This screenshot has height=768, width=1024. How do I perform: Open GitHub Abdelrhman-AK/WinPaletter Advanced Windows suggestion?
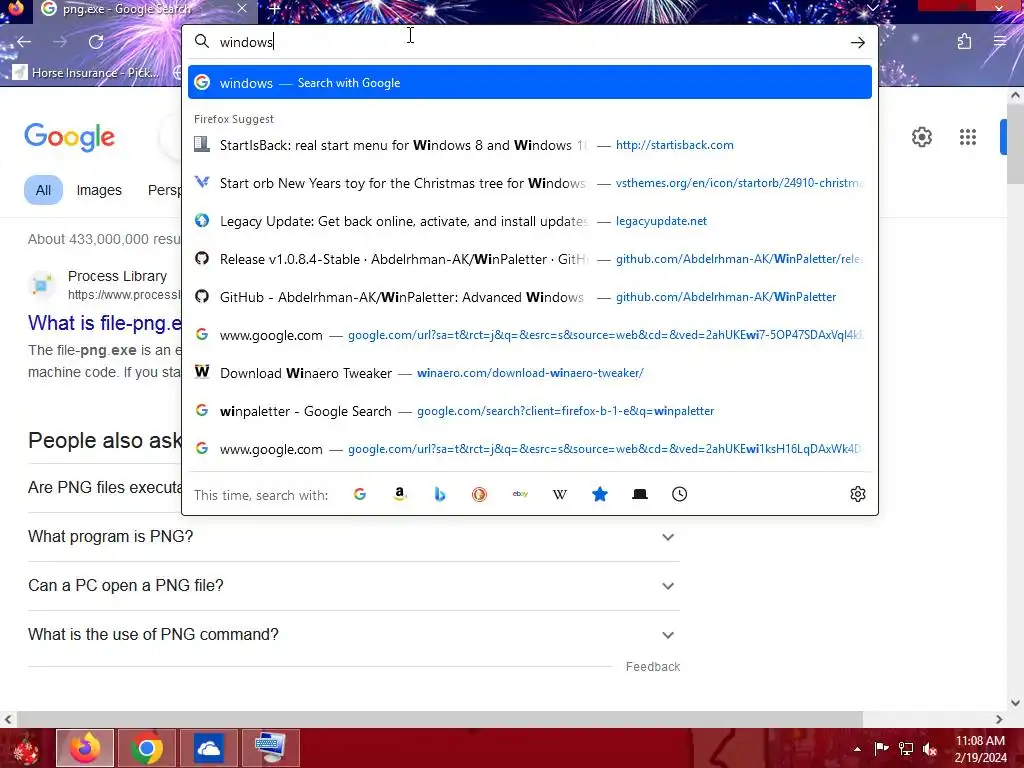click(x=530, y=297)
